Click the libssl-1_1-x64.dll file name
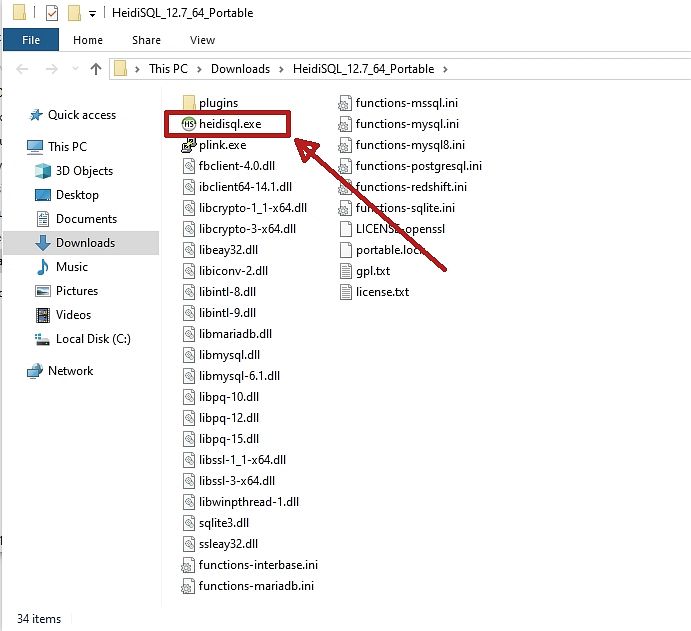Viewport: 691px width, 631px height. coord(242,460)
